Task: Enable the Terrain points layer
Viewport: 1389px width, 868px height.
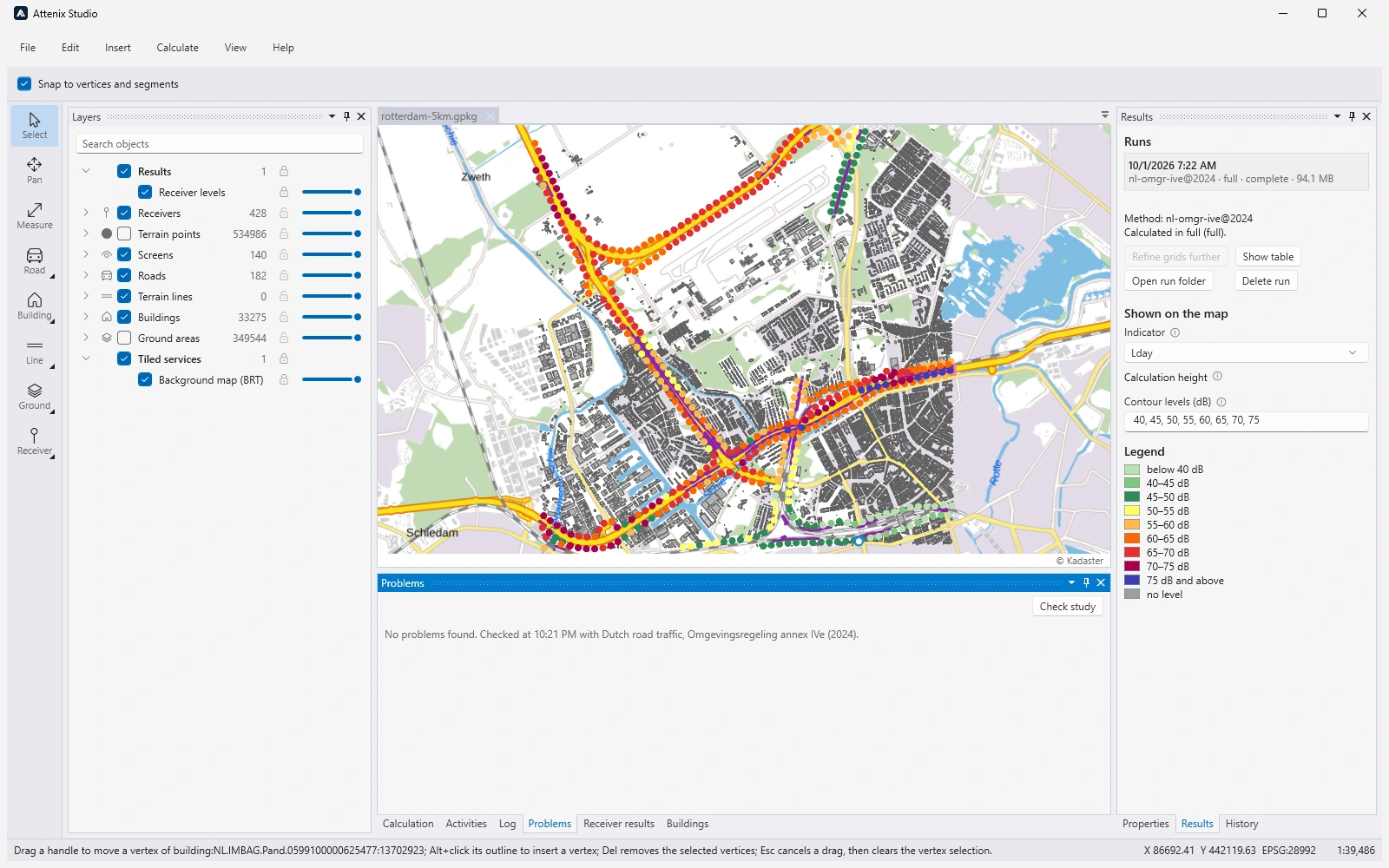Action: pyautogui.click(x=124, y=233)
